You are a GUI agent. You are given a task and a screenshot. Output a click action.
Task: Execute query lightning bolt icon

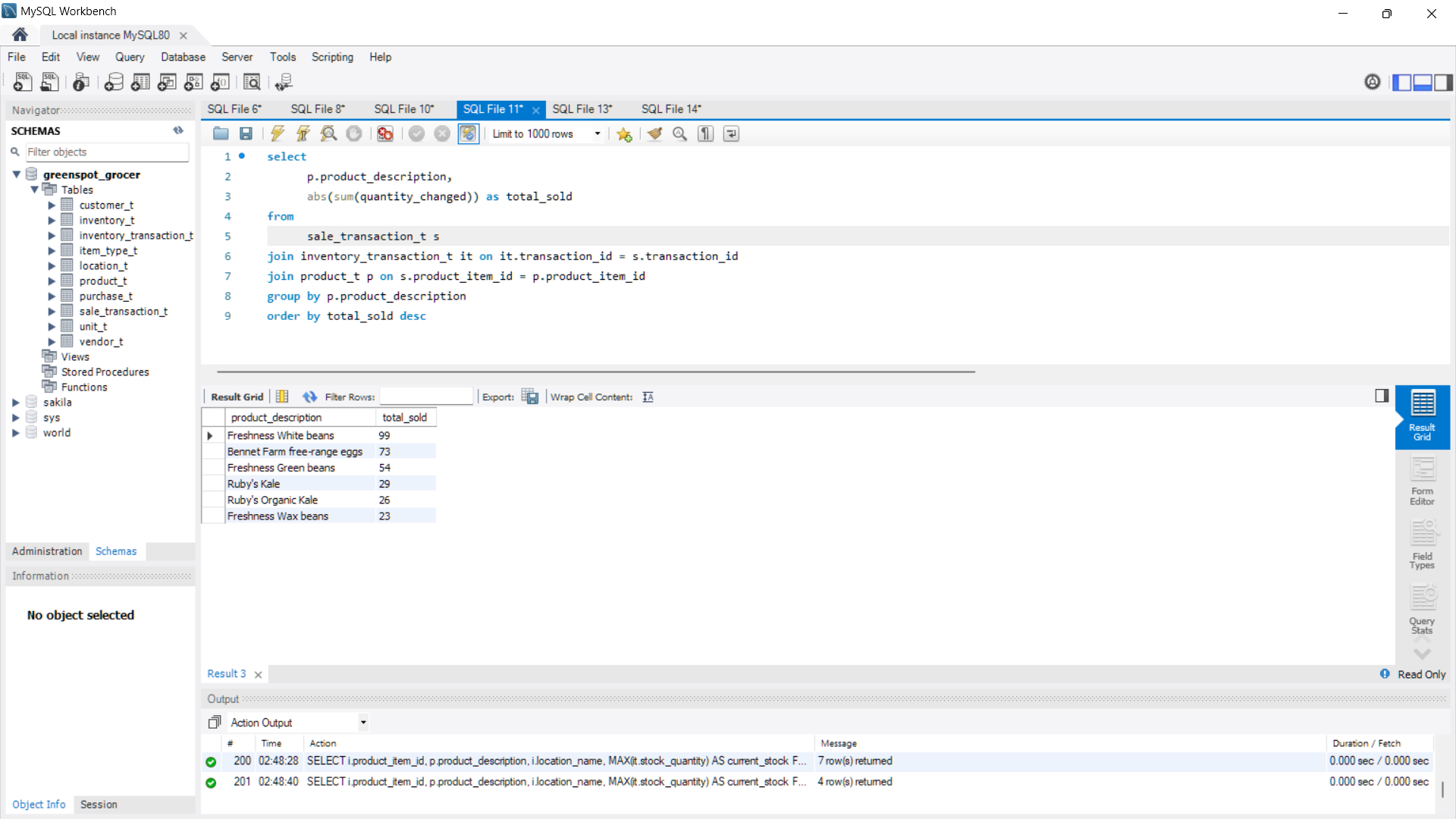pyautogui.click(x=278, y=134)
